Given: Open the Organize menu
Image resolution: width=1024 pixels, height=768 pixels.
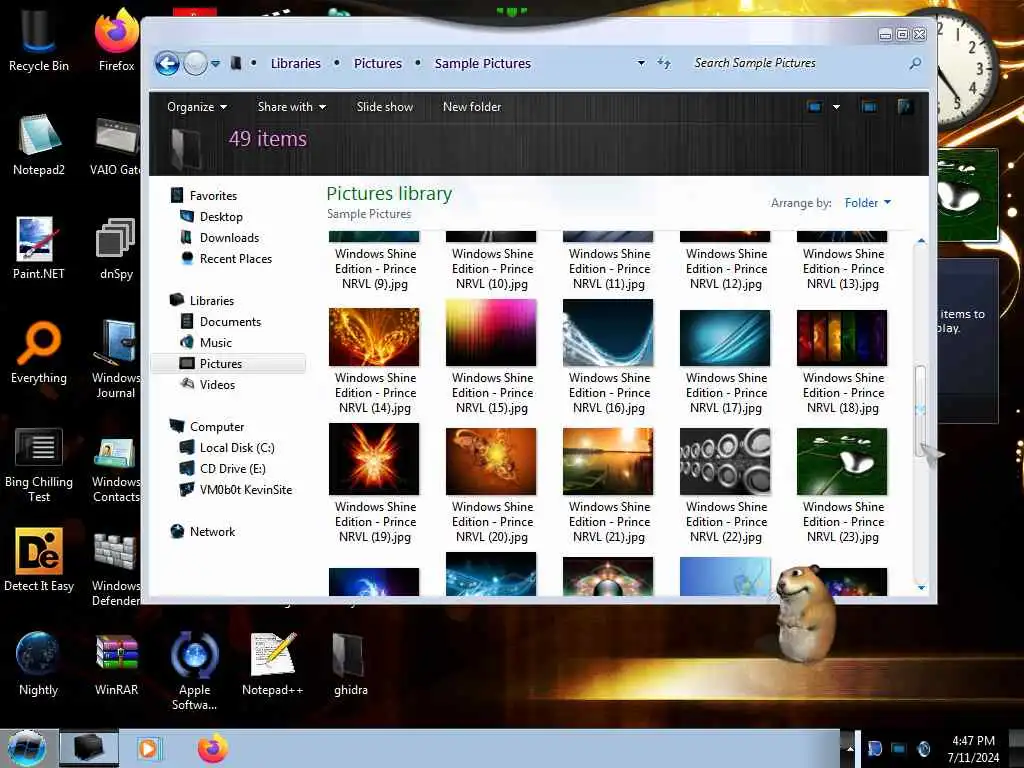Looking at the screenshot, I should 197,106.
